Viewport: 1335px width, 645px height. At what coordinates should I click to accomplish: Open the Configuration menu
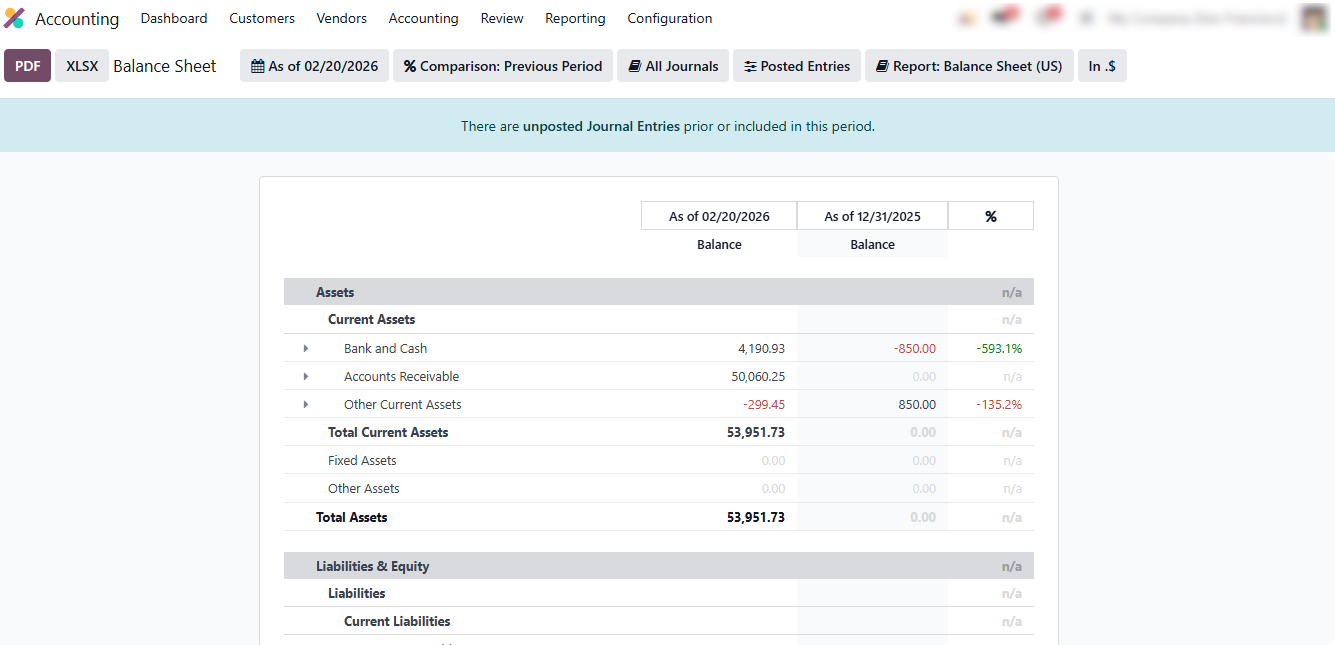click(x=669, y=18)
